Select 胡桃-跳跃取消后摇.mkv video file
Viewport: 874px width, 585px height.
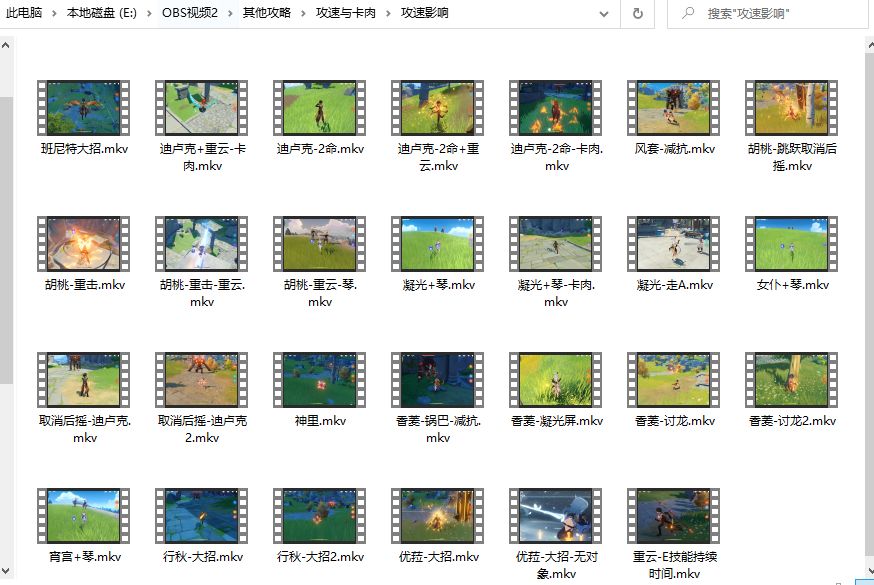(792, 126)
